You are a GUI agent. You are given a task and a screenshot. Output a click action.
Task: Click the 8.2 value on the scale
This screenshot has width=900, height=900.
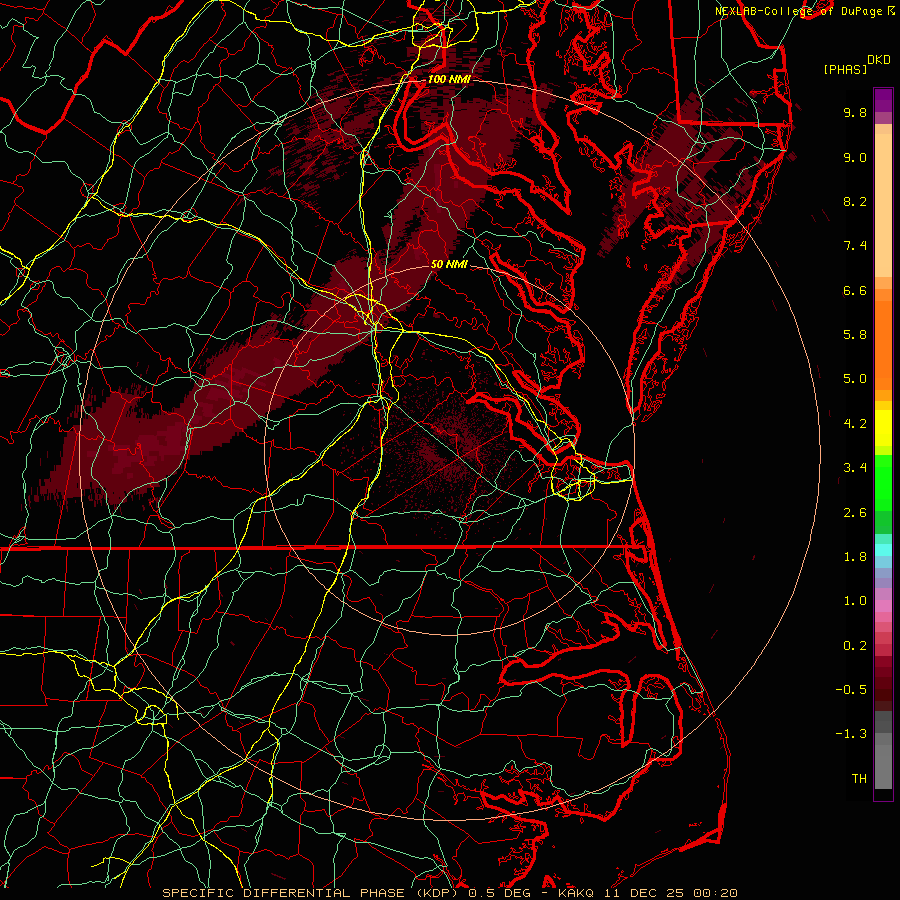click(x=855, y=201)
